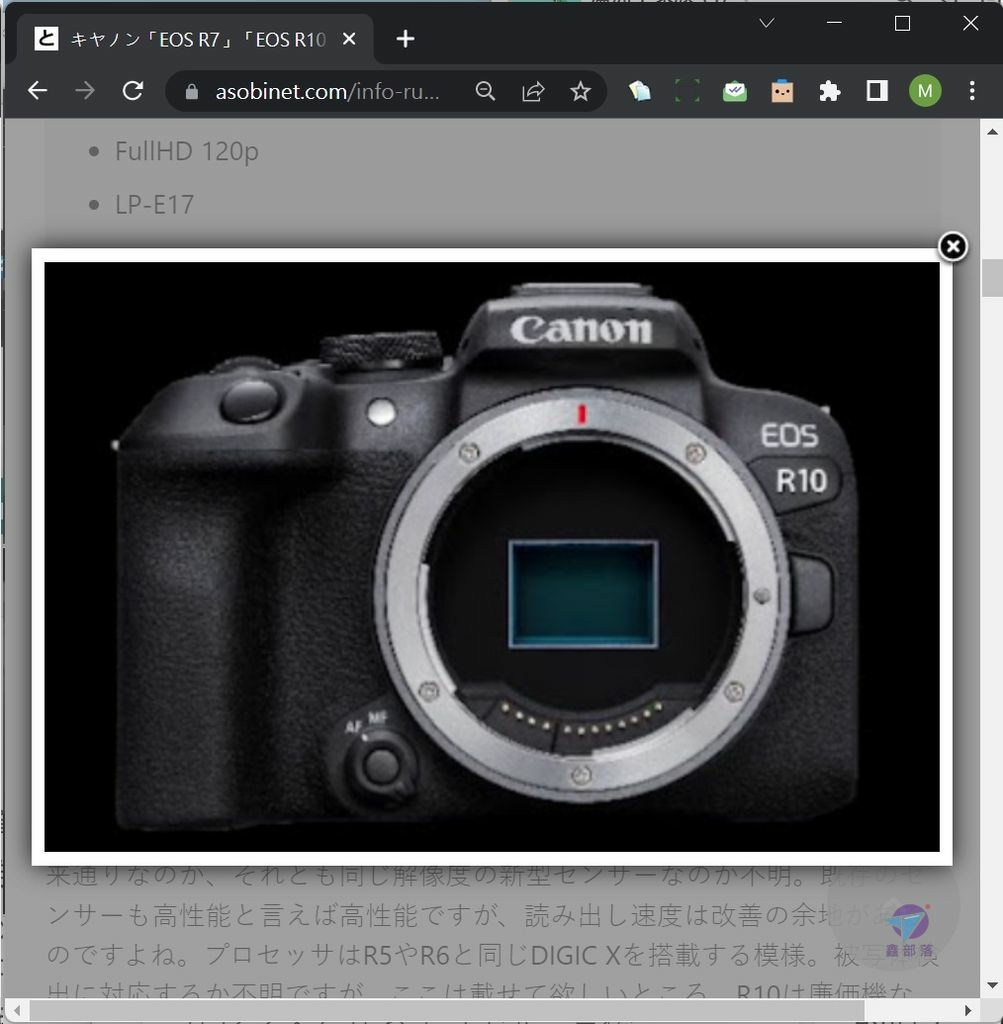
Task: Click the tab favicon
Action: point(46,39)
